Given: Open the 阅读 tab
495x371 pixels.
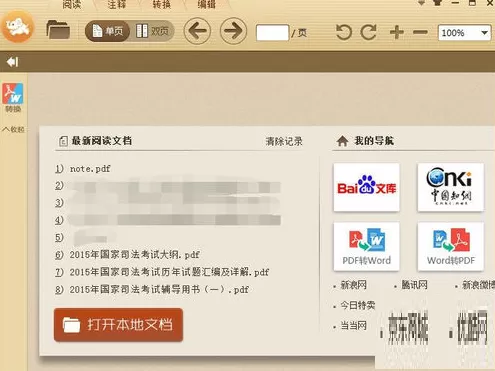Looking at the screenshot, I should [72, 4].
